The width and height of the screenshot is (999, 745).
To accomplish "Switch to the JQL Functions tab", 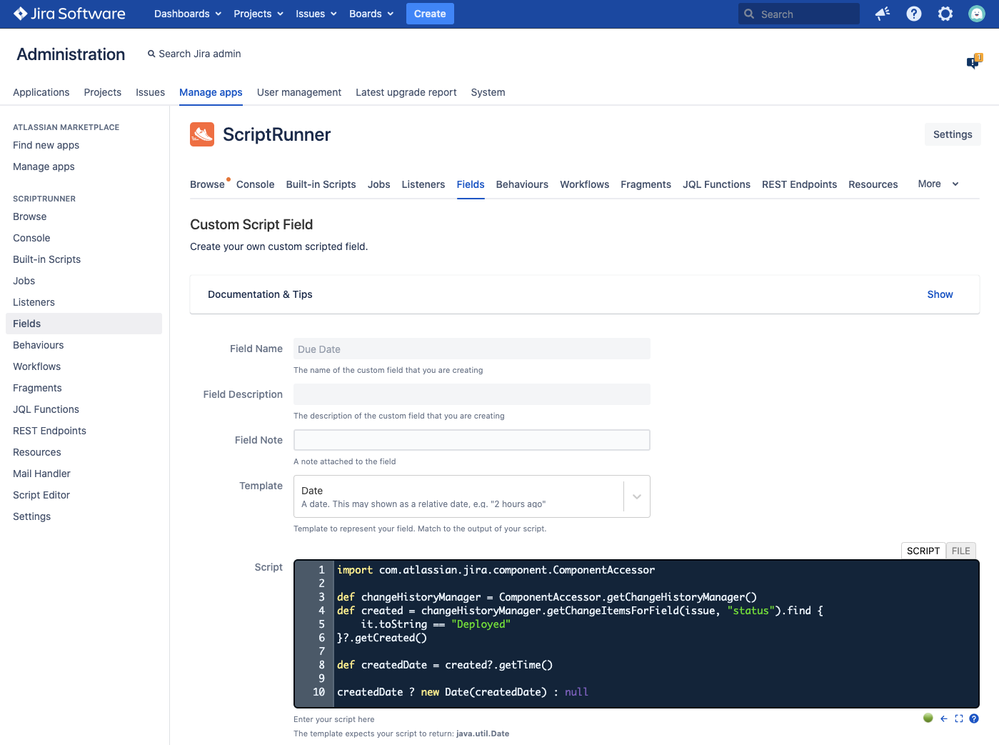I will coord(716,184).
